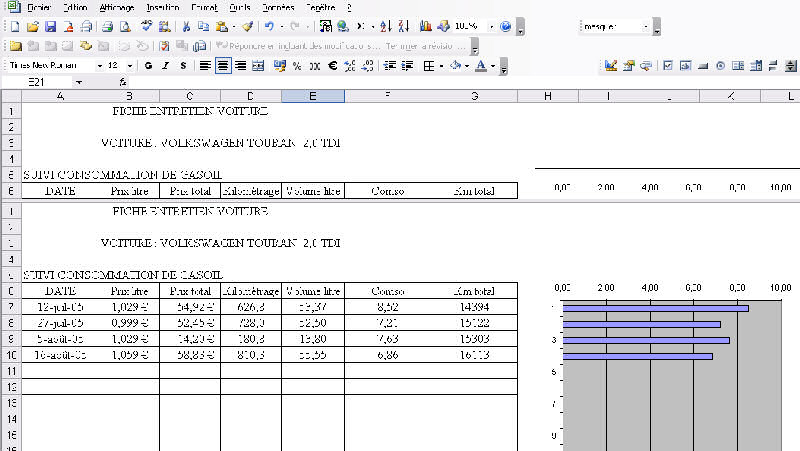Open the Undo history dropdown arrow
This screenshot has height=451, width=800.
(281, 26)
